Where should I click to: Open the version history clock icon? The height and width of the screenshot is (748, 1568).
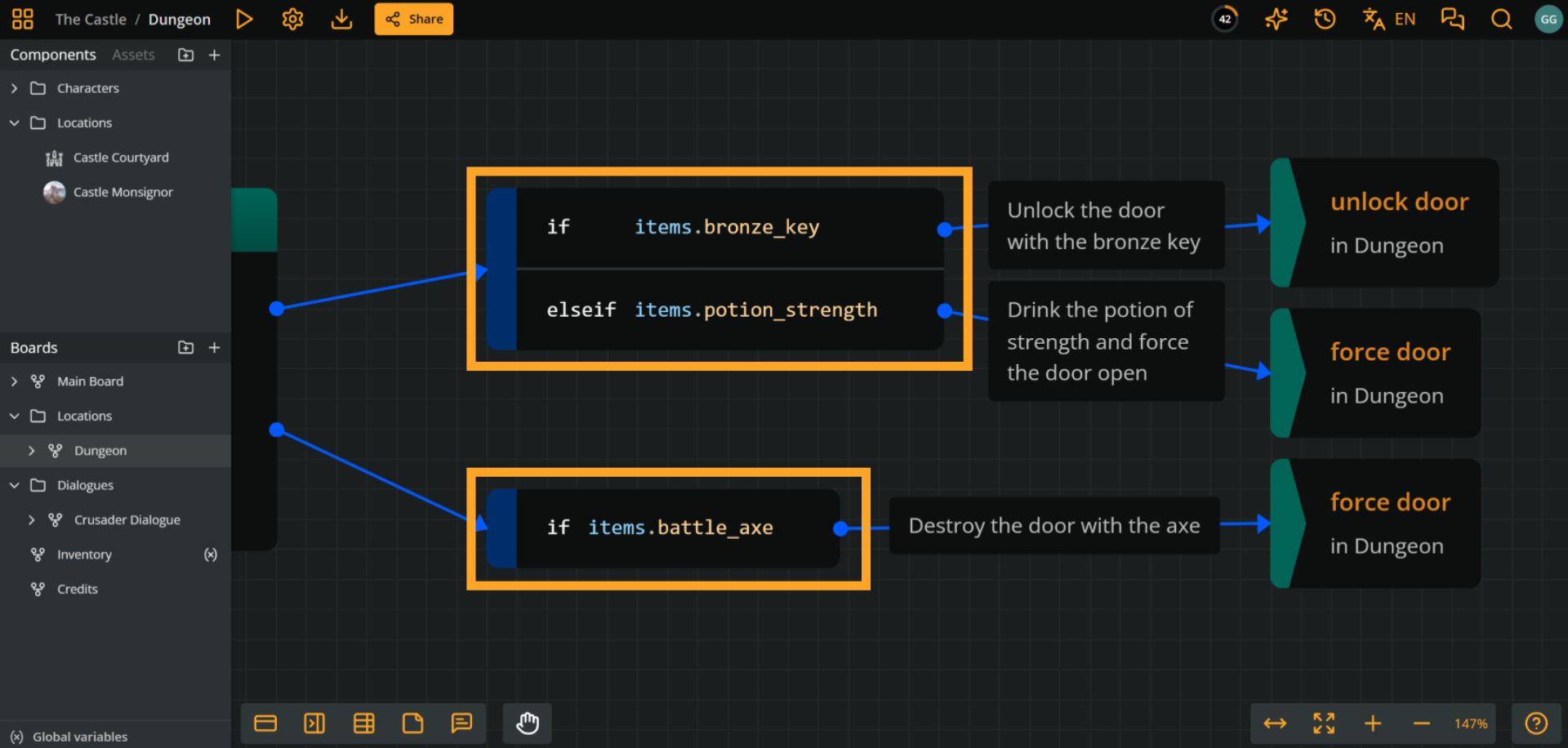pos(1325,19)
